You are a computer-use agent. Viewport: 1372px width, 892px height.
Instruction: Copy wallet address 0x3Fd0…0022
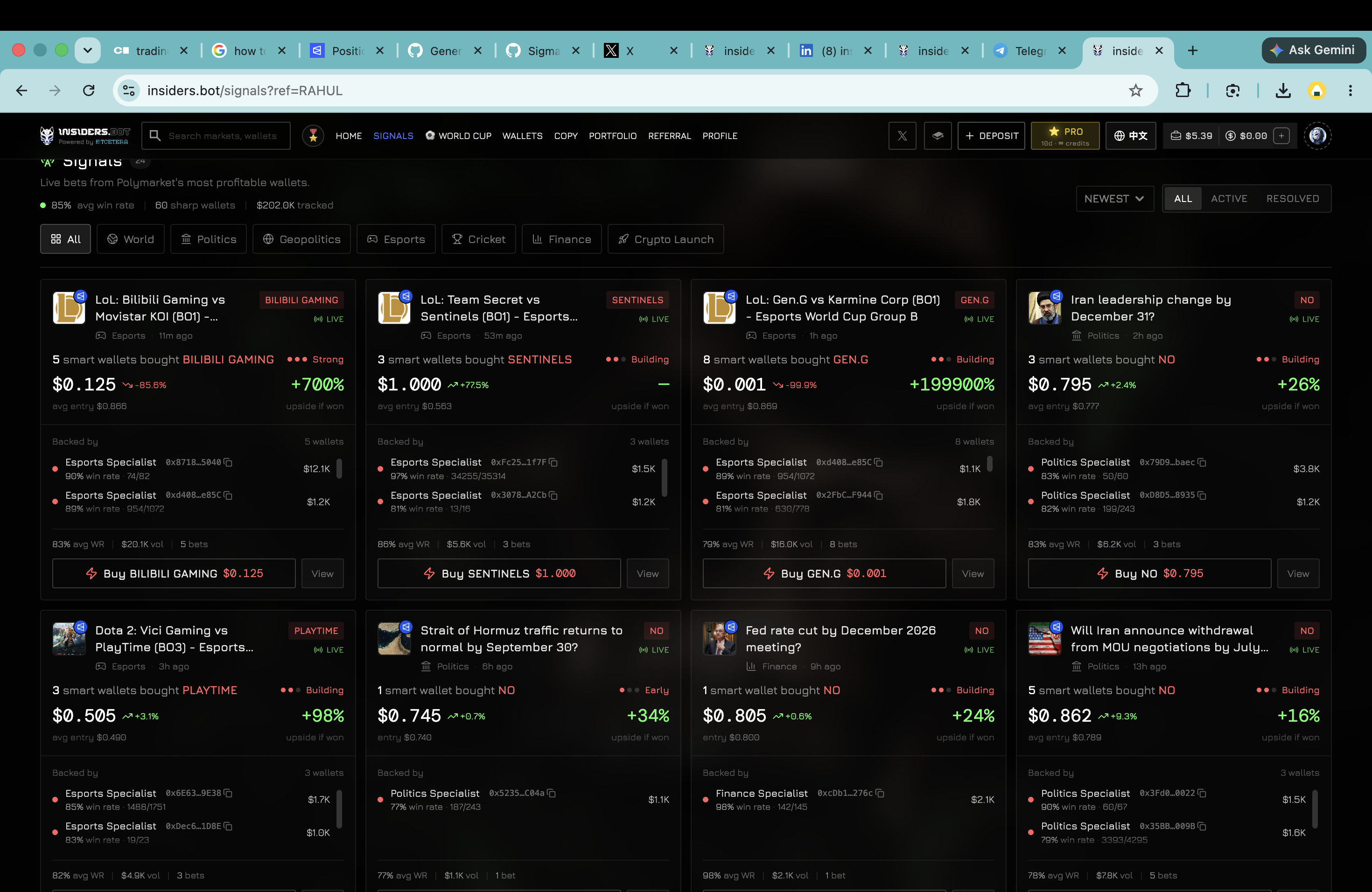tap(1202, 793)
